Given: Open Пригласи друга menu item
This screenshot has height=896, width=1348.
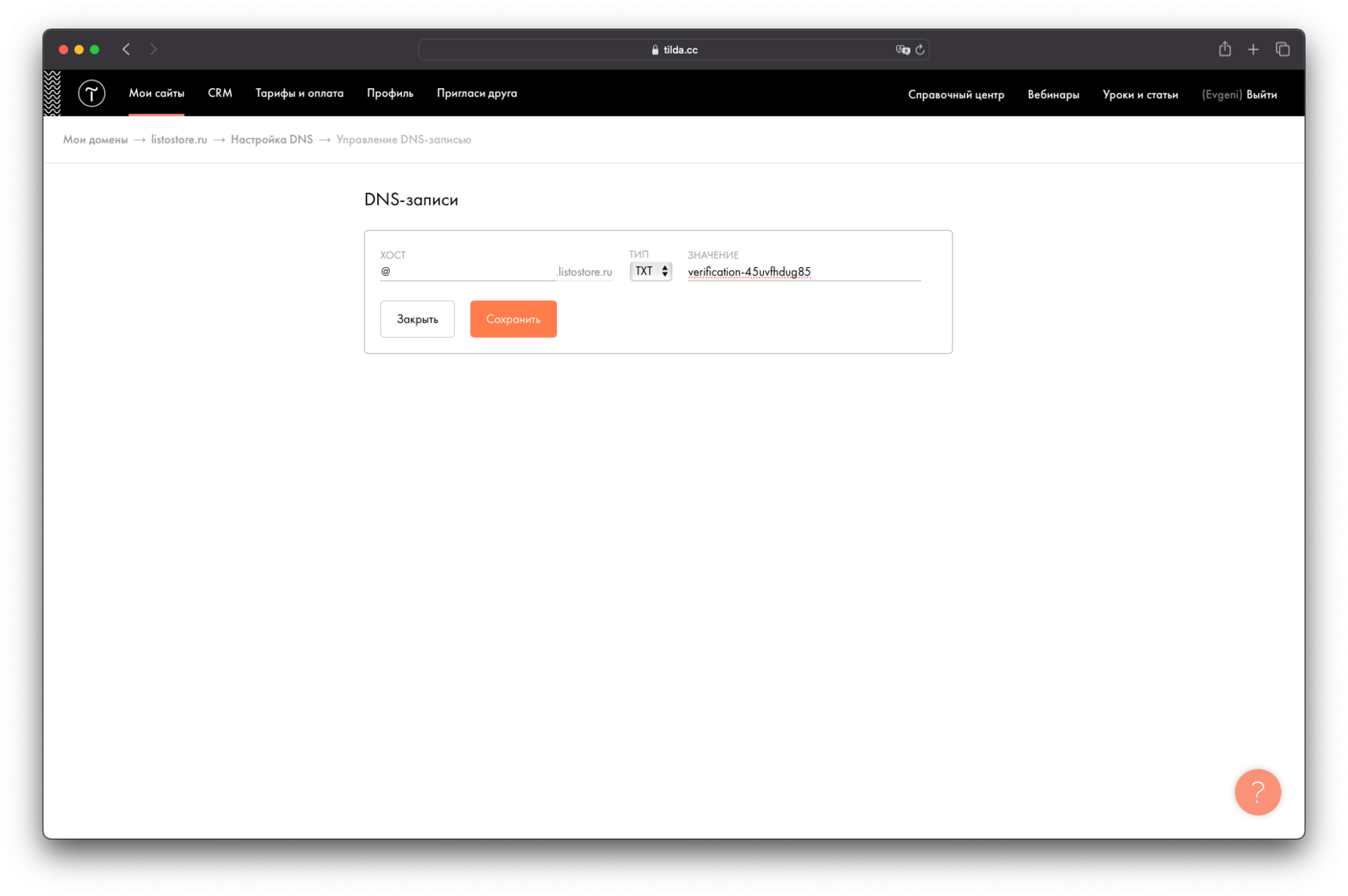Looking at the screenshot, I should (x=477, y=93).
